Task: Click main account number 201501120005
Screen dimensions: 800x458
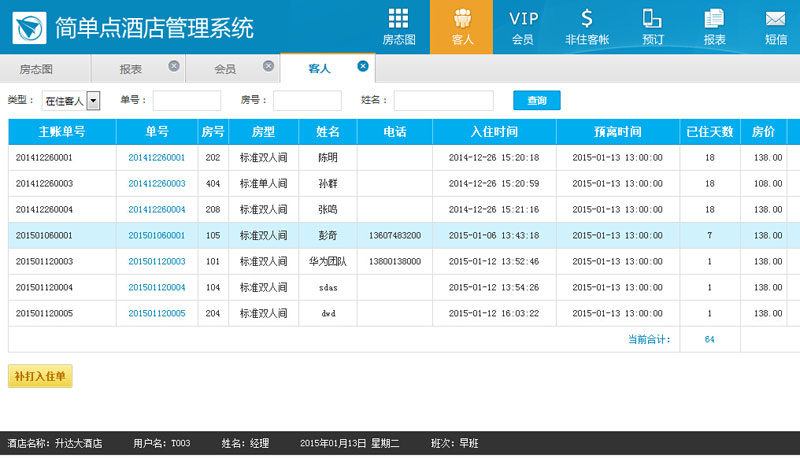Action: 44,314
